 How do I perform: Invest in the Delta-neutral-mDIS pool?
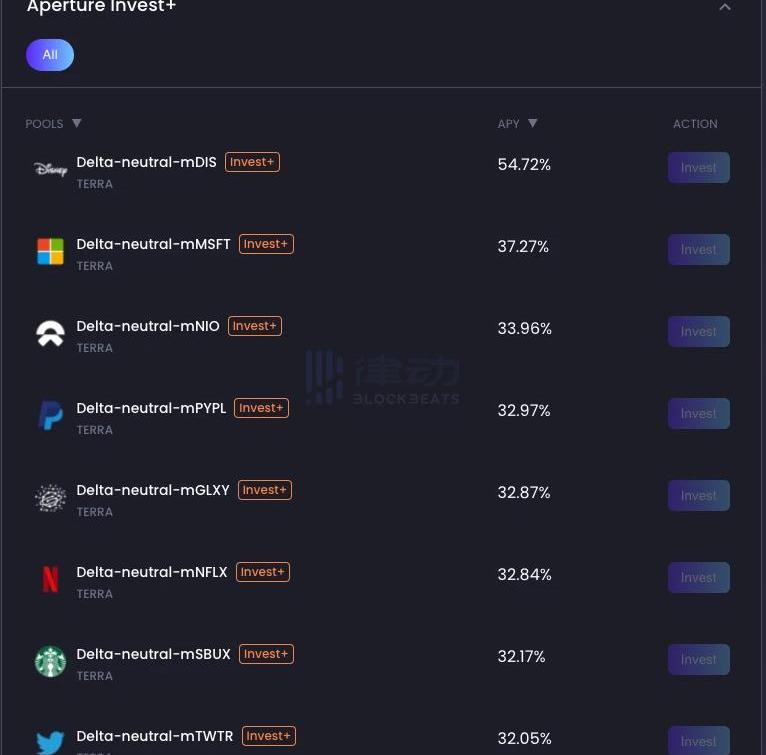(699, 168)
